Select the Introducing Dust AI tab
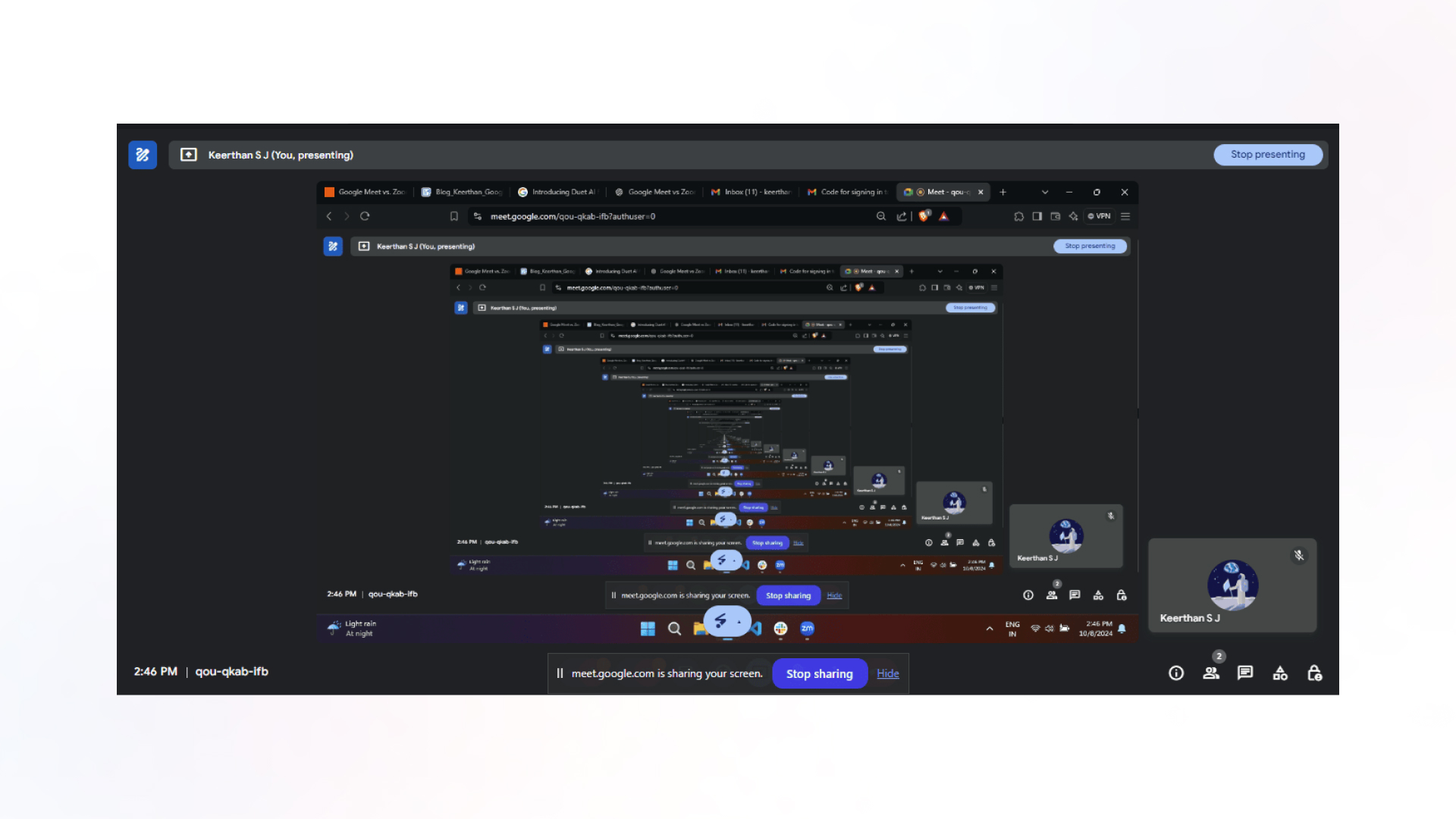The height and width of the screenshot is (819, 1456). 557,192
